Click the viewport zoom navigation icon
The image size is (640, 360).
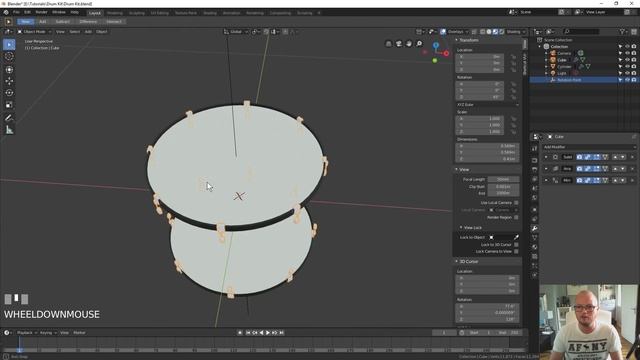click(419, 44)
